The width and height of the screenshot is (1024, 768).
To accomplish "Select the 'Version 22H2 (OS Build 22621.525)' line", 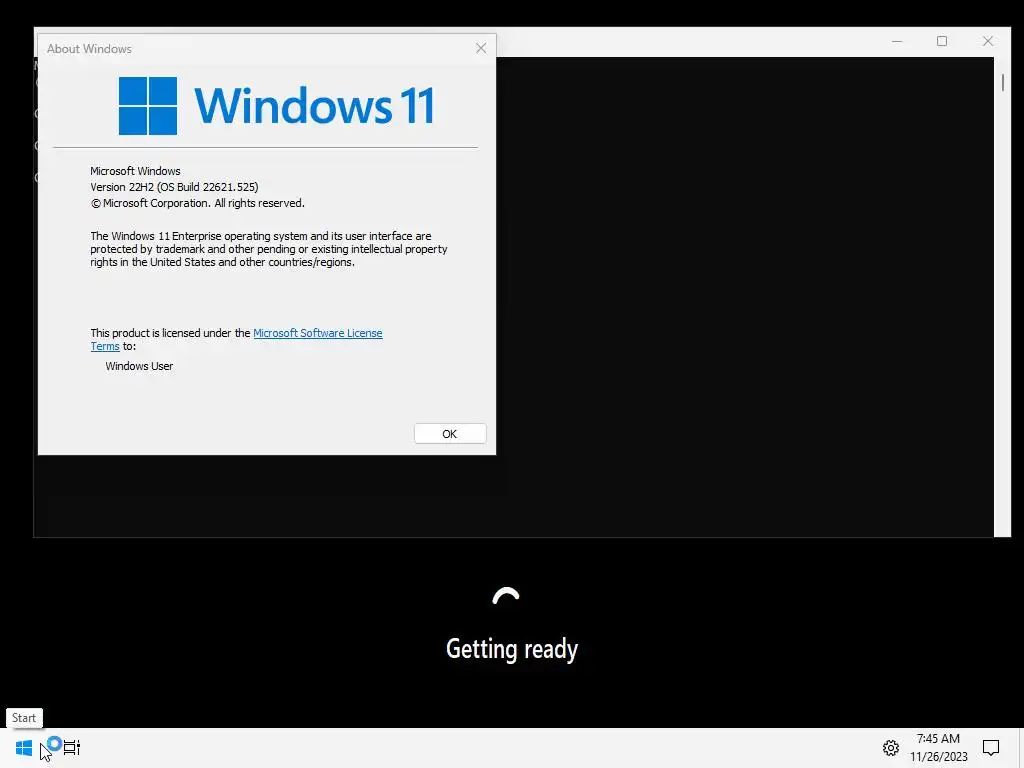I will point(174,187).
